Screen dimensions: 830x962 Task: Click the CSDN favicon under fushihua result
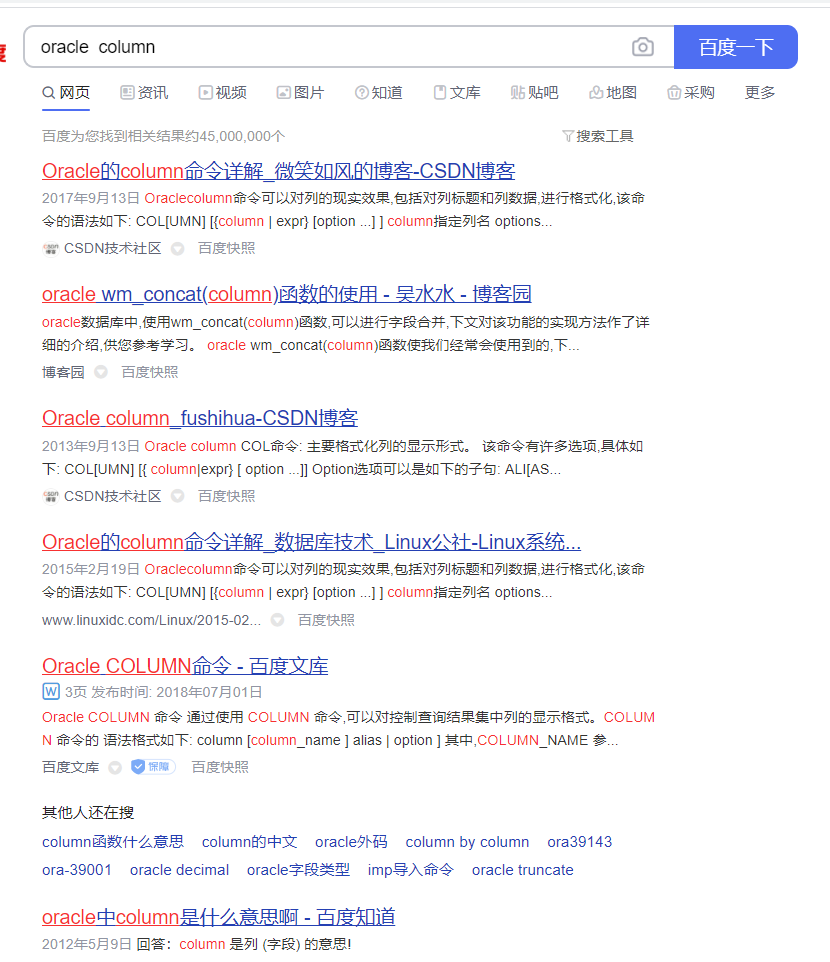coord(50,496)
